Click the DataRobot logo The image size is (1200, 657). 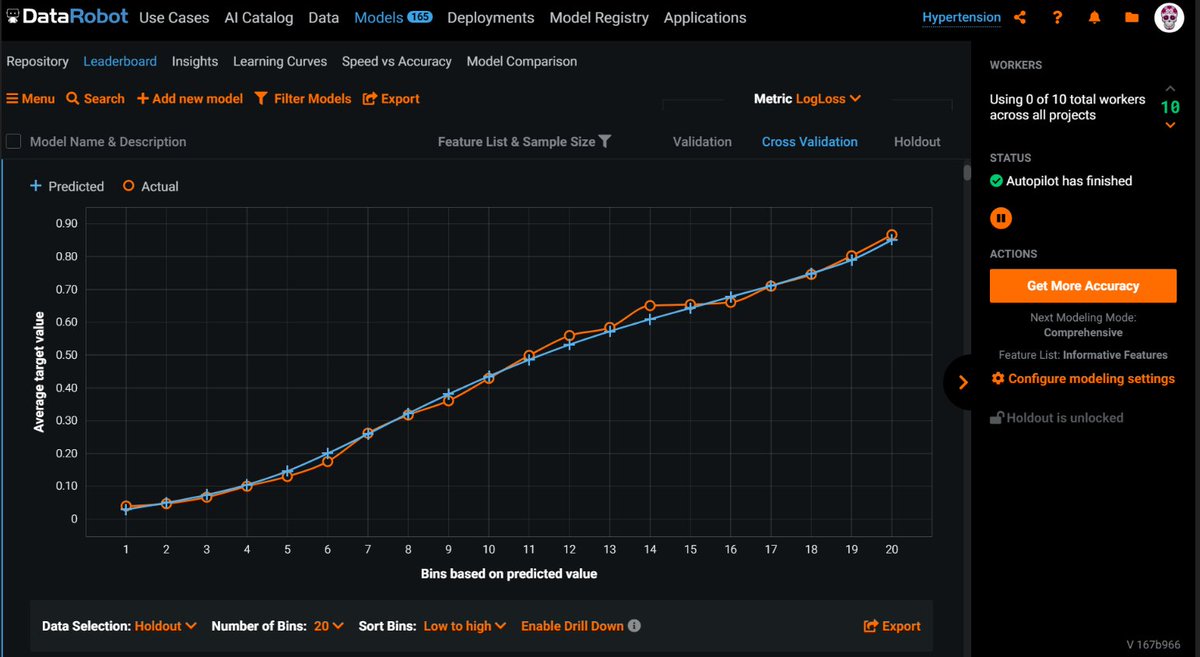click(x=66, y=17)
